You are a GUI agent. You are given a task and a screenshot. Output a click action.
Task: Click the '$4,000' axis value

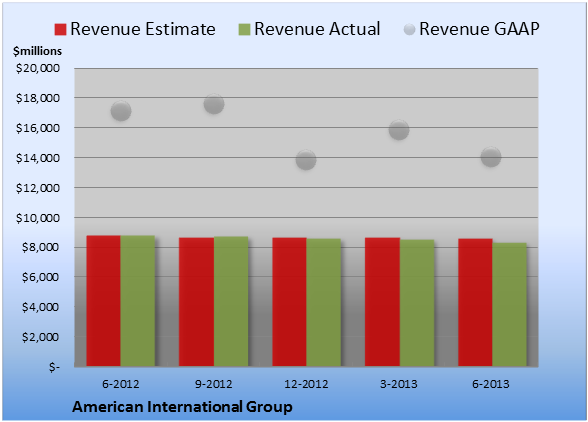40,307
